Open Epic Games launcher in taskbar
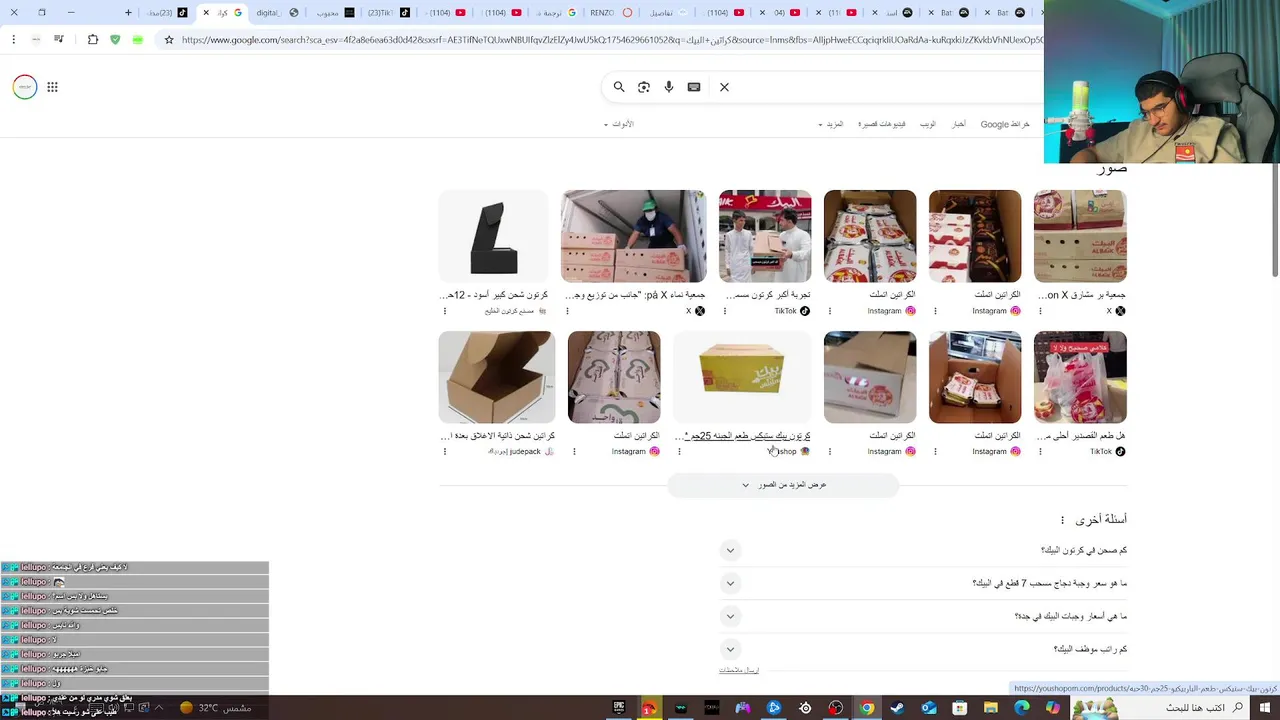The width and height of the screenshot is (1280, 720). (x=619, y=708)
